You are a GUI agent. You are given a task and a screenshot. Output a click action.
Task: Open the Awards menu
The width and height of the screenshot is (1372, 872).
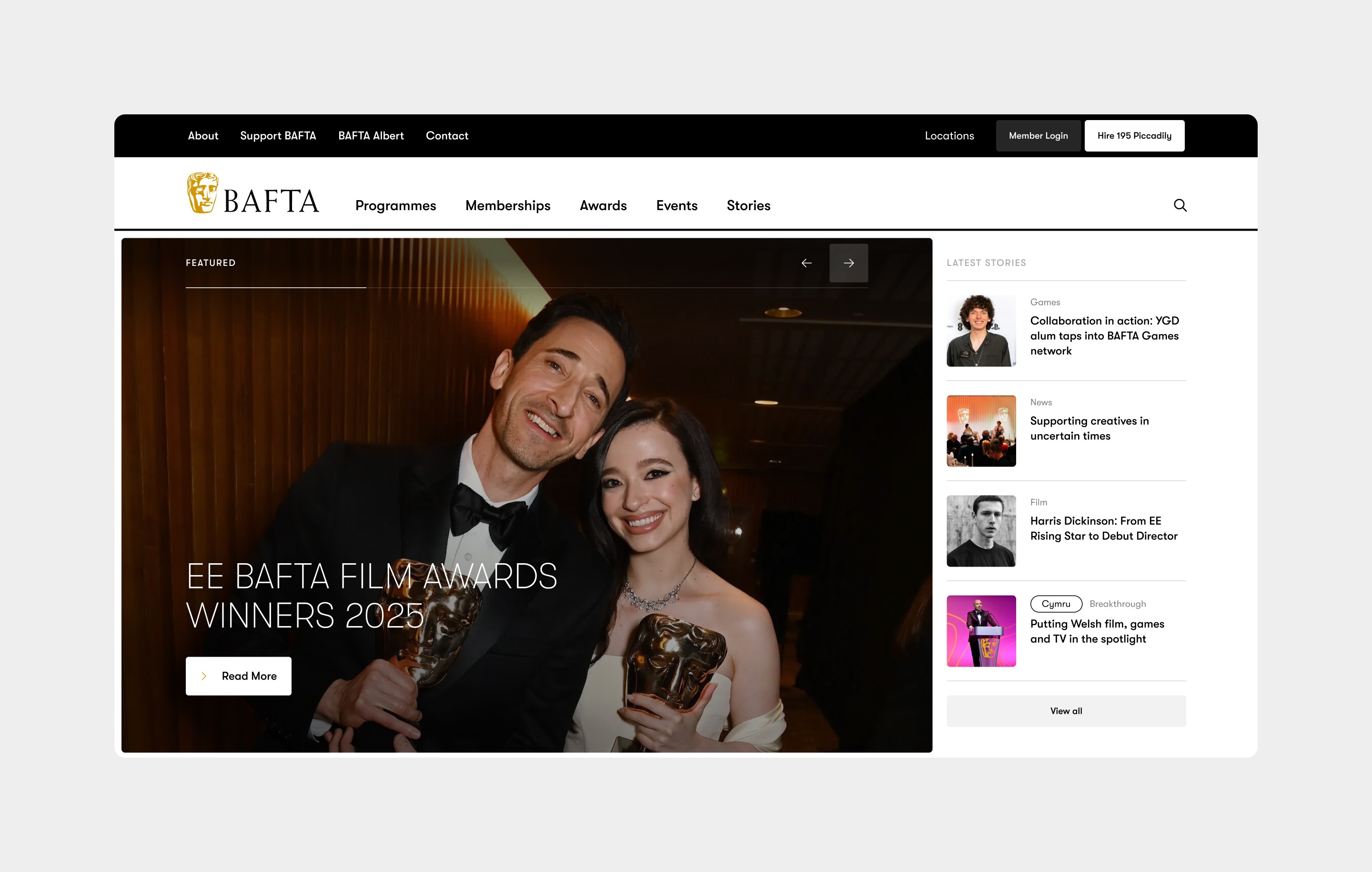603,205
